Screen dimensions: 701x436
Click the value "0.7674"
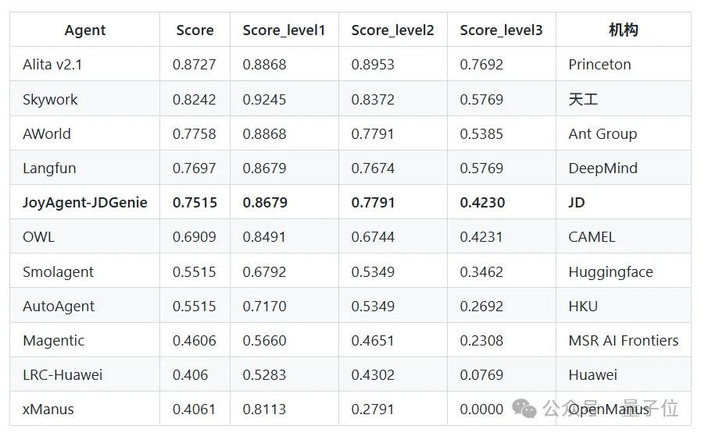pos(373,168)
